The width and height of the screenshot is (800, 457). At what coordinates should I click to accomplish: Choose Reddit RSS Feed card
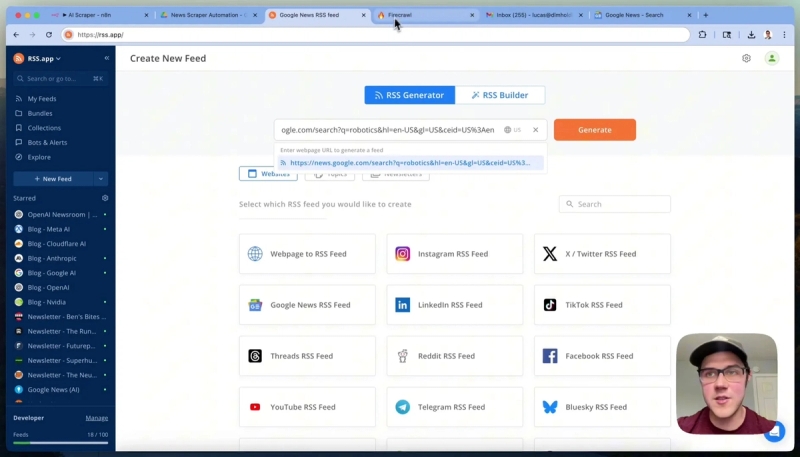pyautogui.click(x=455, y=356)
